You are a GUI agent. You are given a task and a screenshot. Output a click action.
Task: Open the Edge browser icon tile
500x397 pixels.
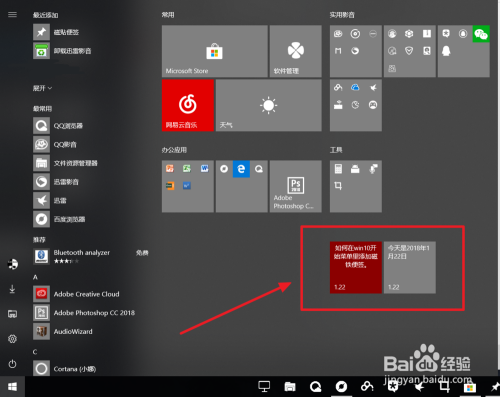coord(241,169)
